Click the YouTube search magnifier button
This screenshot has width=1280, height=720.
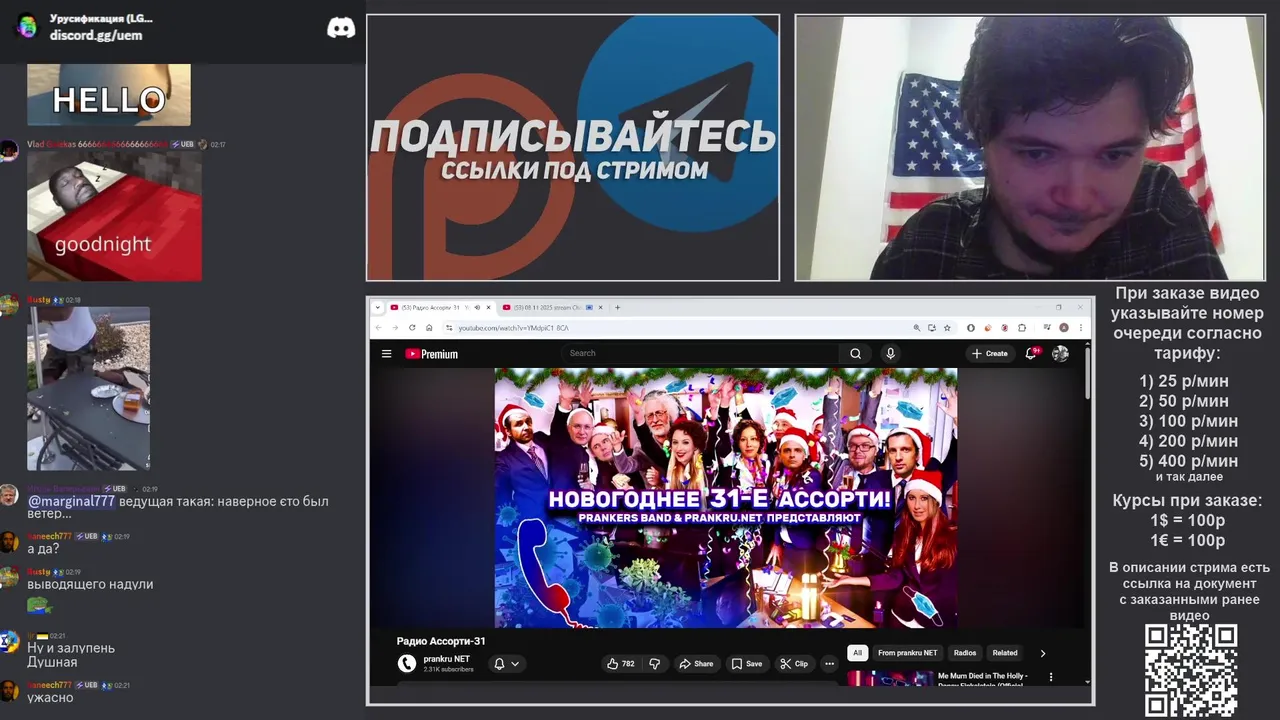tap(855, 353)
